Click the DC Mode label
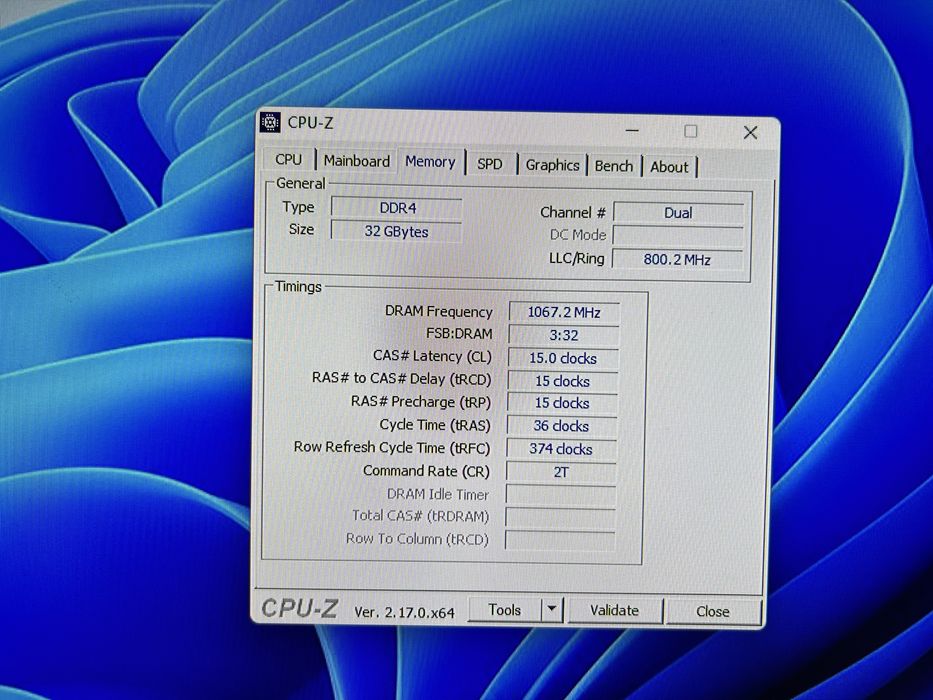This screenshot has width=933, height=700. pos(577,235)
